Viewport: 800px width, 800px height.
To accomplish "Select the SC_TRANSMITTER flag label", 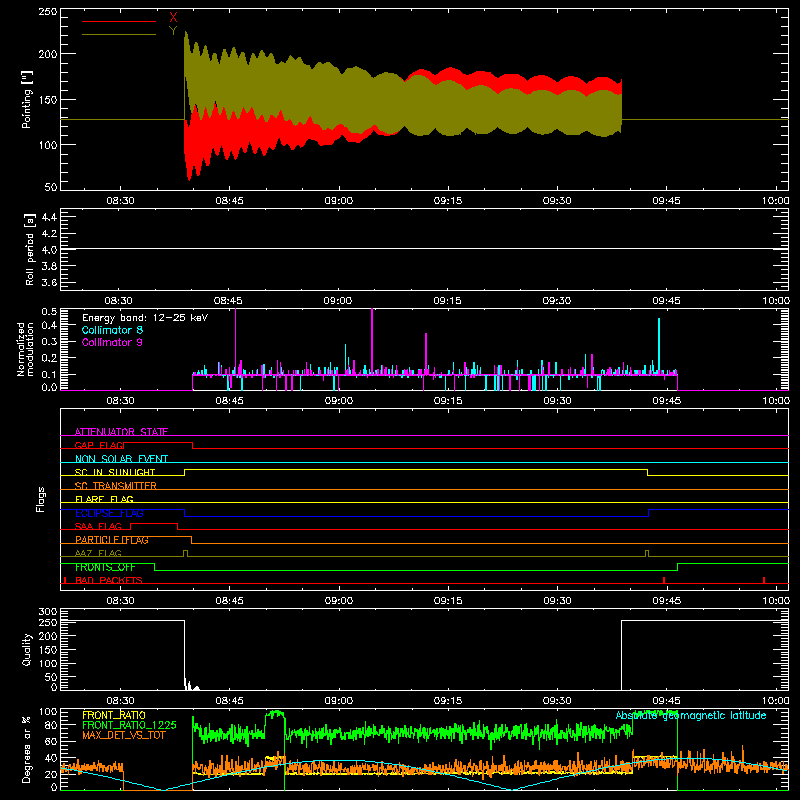I will 116,486.
